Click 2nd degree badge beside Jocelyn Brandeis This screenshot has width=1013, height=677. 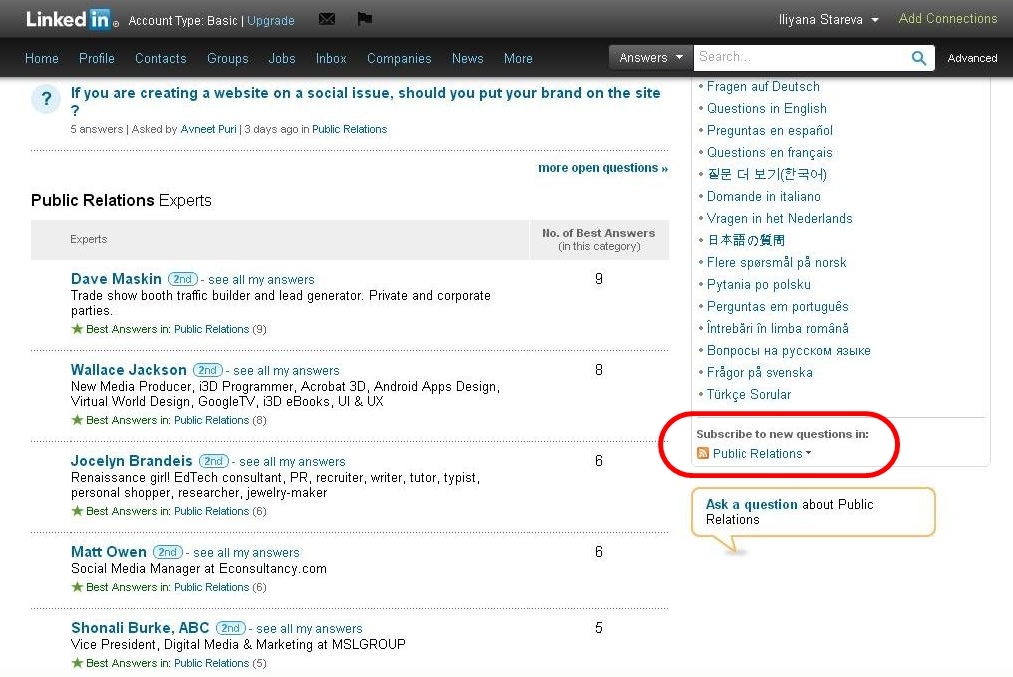tap(213, 461)
